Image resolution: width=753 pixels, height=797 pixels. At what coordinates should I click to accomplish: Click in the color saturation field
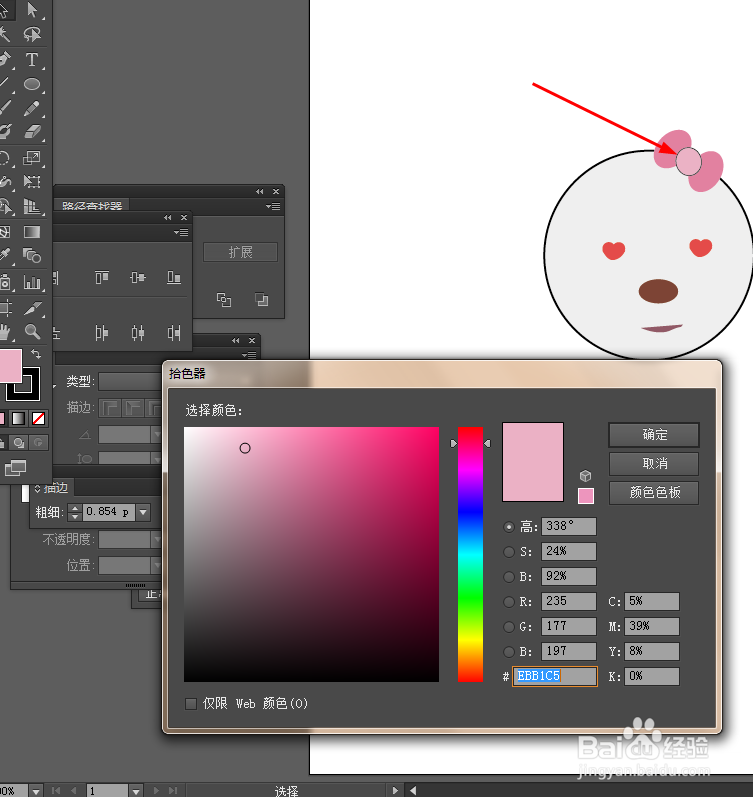(311, 554)
